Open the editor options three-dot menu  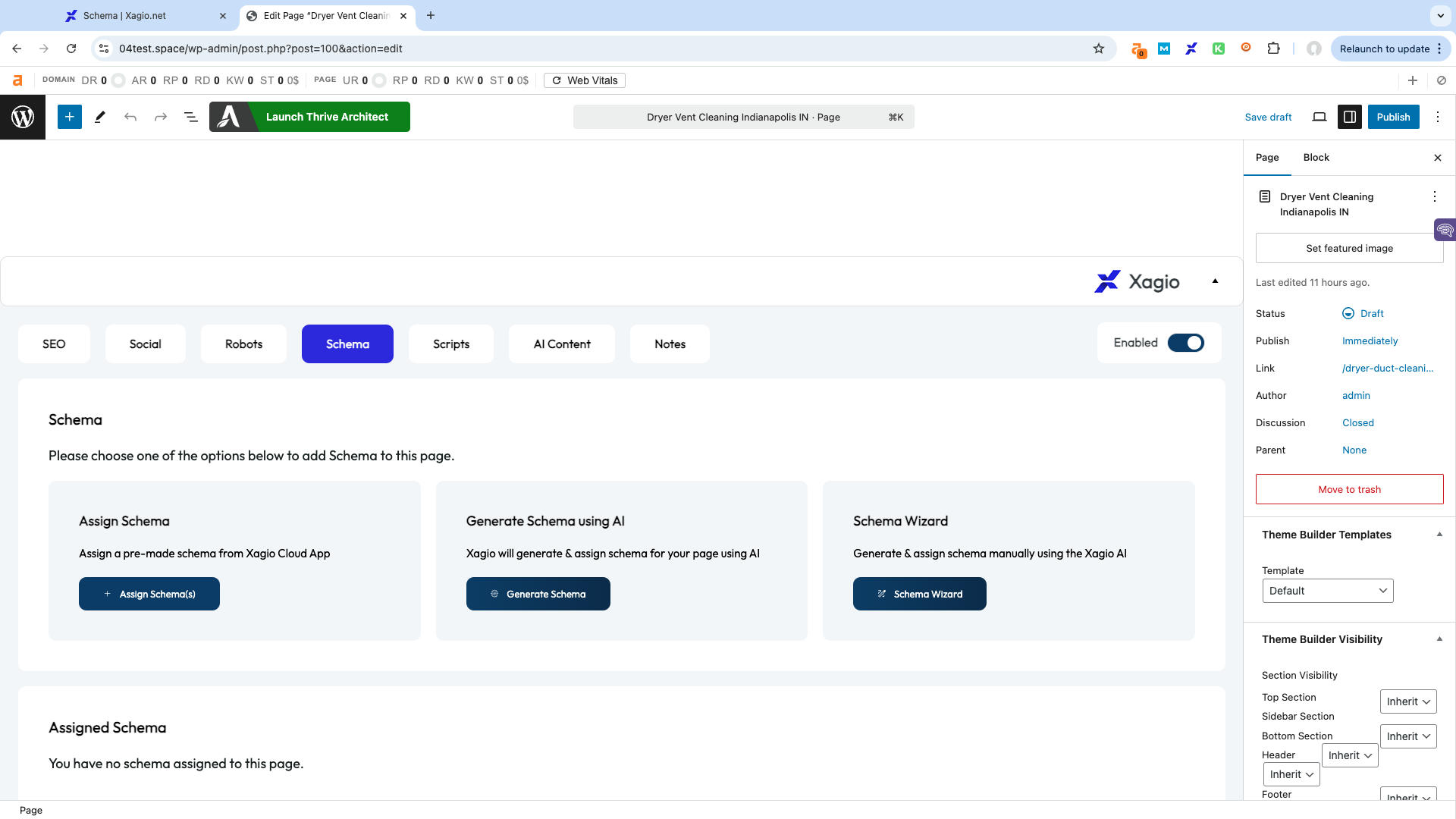(x=1438, y=117)
